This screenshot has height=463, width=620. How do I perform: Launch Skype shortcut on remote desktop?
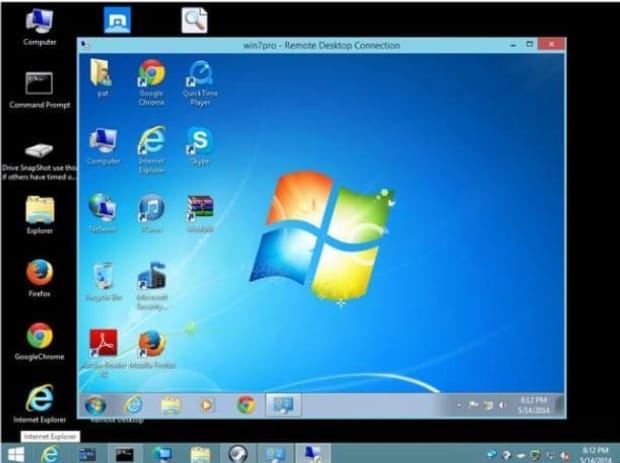coord(200,146)
